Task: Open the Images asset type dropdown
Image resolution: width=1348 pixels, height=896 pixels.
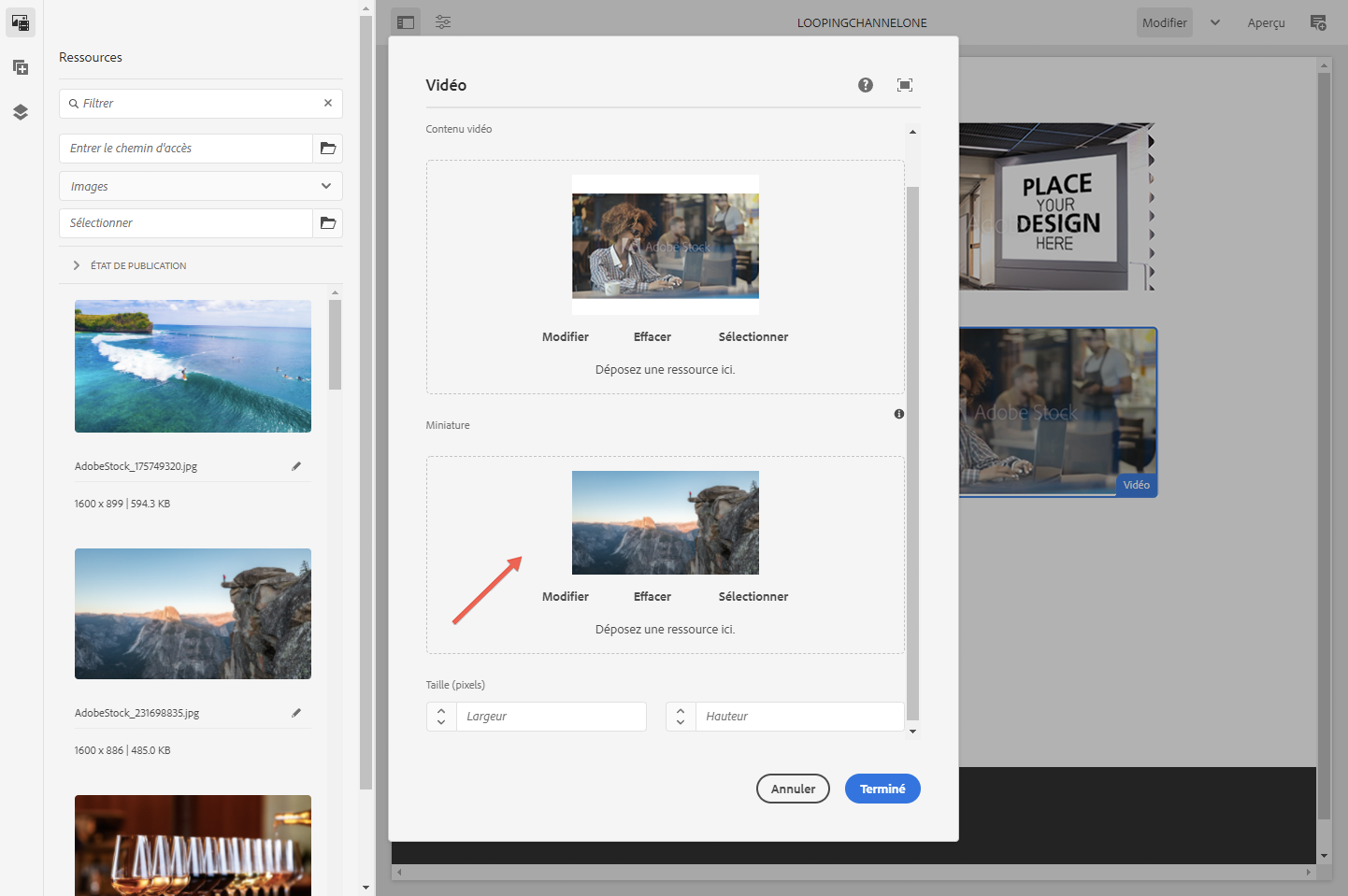Action: coord(201,186)
